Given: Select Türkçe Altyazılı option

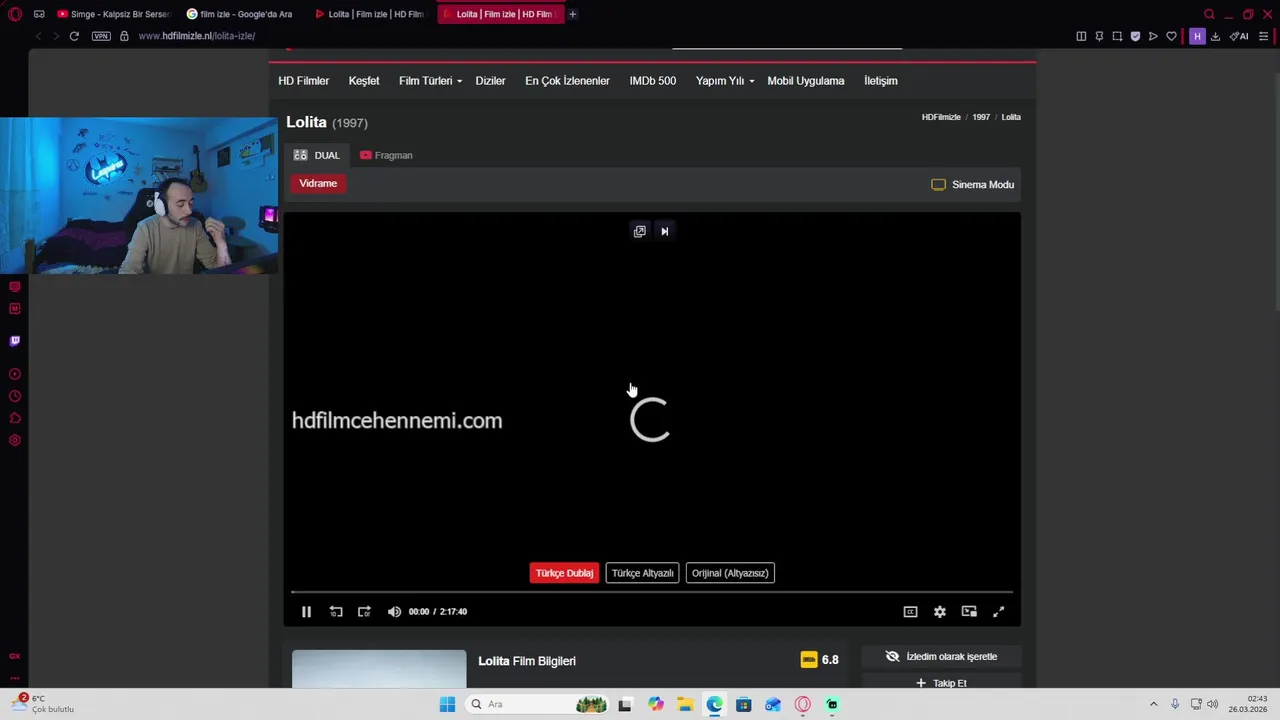Looking at the screenshot, I should 642,573.
